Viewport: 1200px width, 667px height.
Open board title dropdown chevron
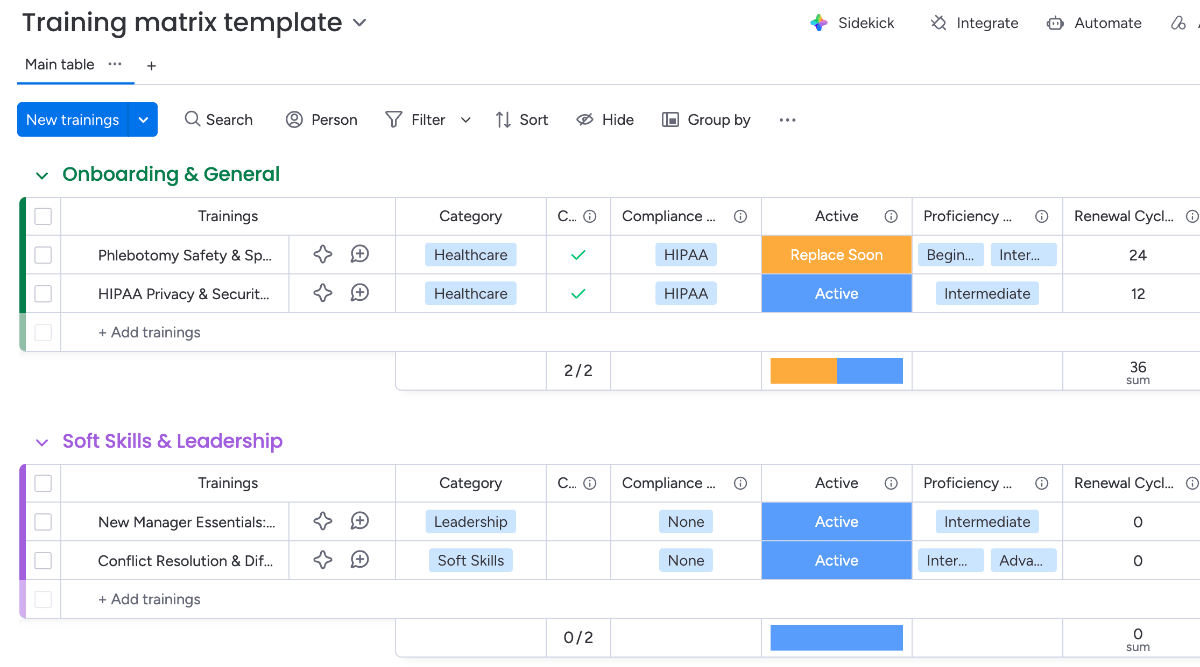tap(359, 22)
